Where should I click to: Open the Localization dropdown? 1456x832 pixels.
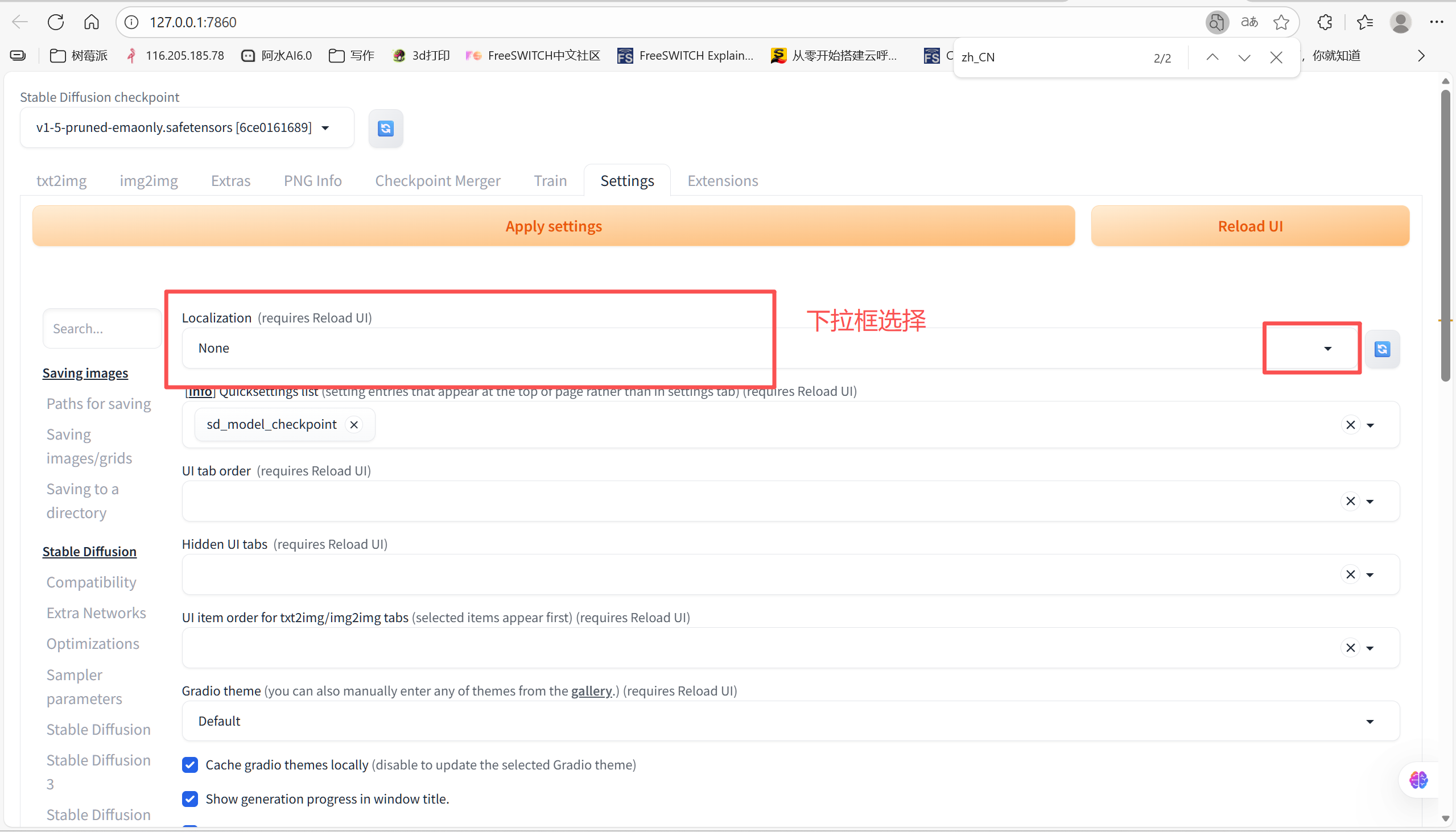click(x=1327, y=349)
